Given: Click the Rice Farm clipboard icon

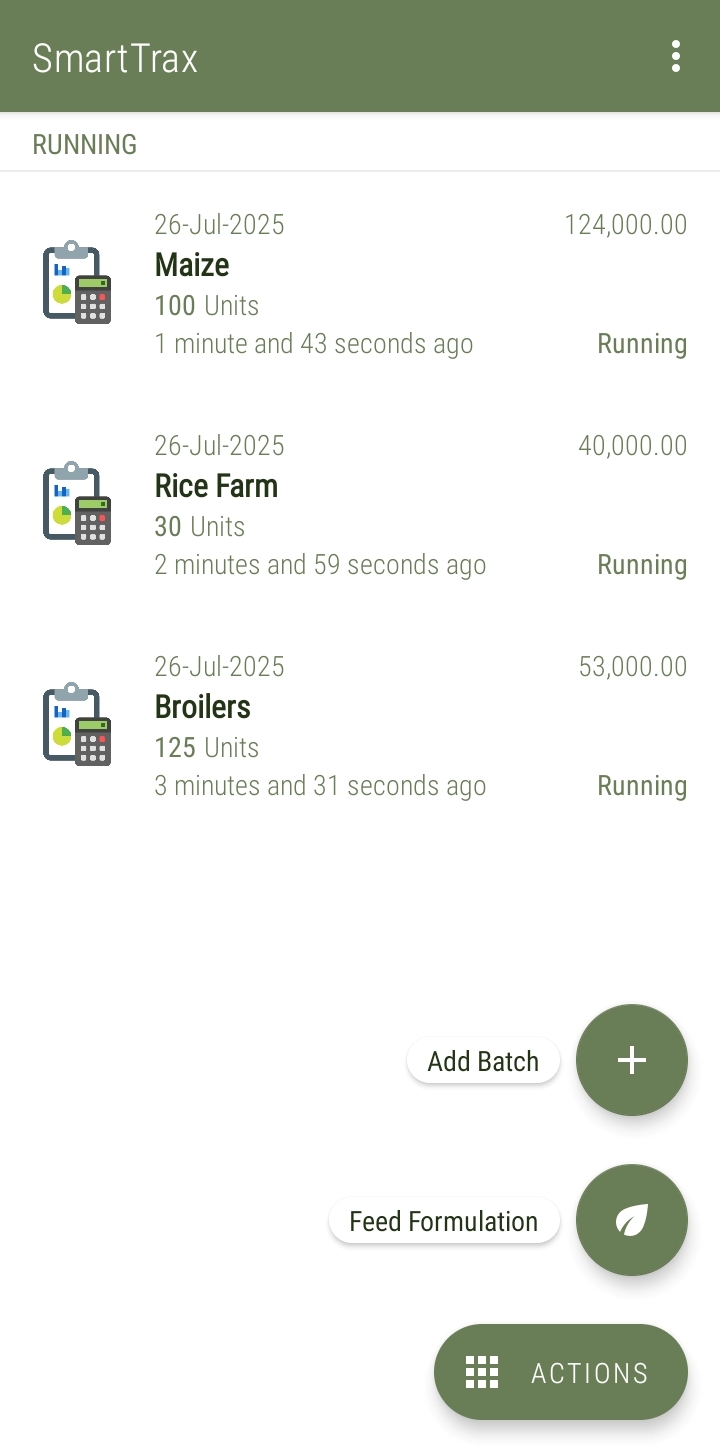Looking at the screenshot, I should tap(77, 503).
